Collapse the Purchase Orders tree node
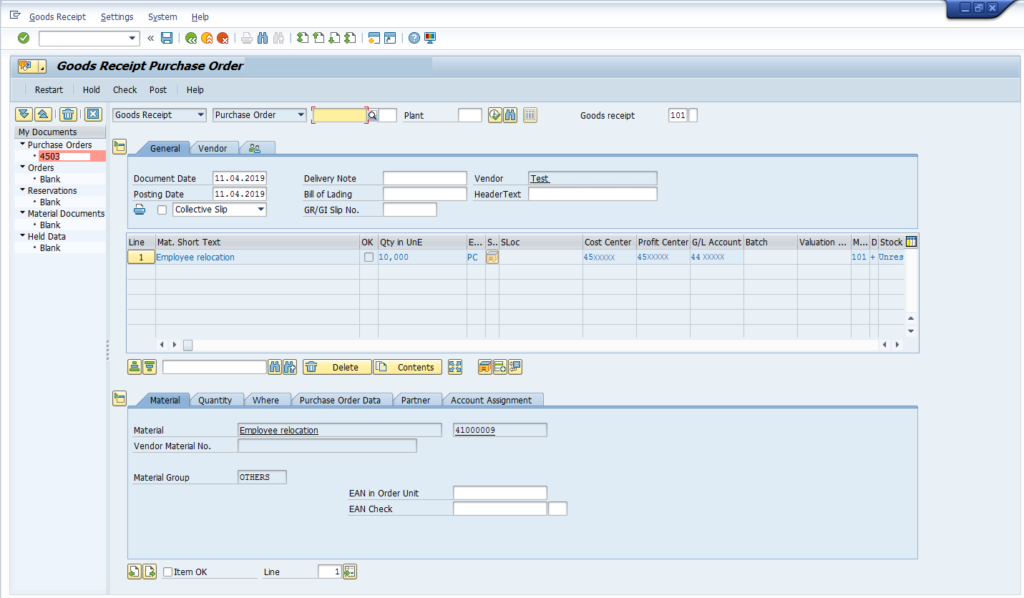The width and height of the screenshot is (1024, 598). [x=22, y=144]
